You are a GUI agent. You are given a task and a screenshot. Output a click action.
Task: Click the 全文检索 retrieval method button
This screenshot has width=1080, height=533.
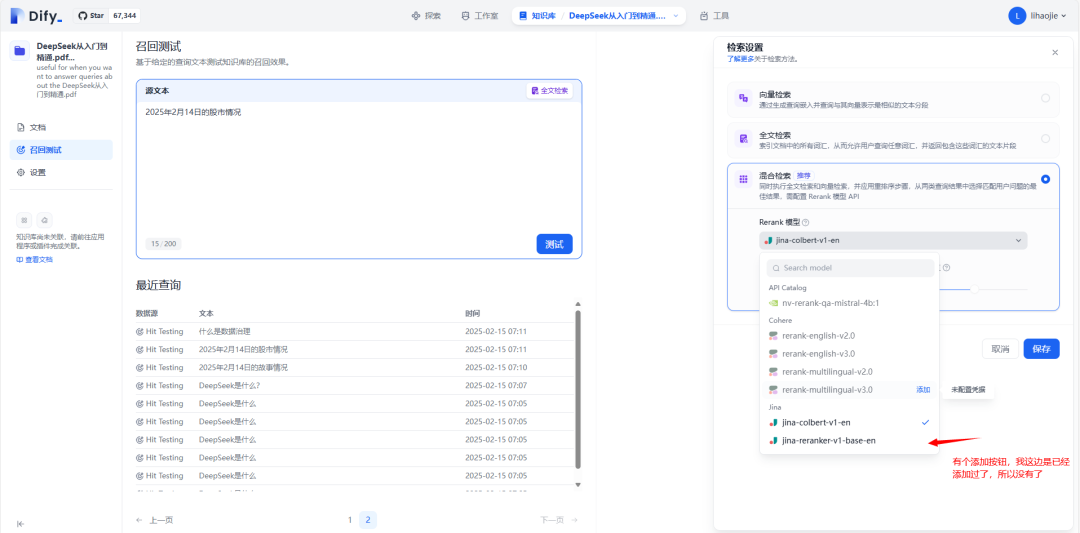click(x=550, y=90)
